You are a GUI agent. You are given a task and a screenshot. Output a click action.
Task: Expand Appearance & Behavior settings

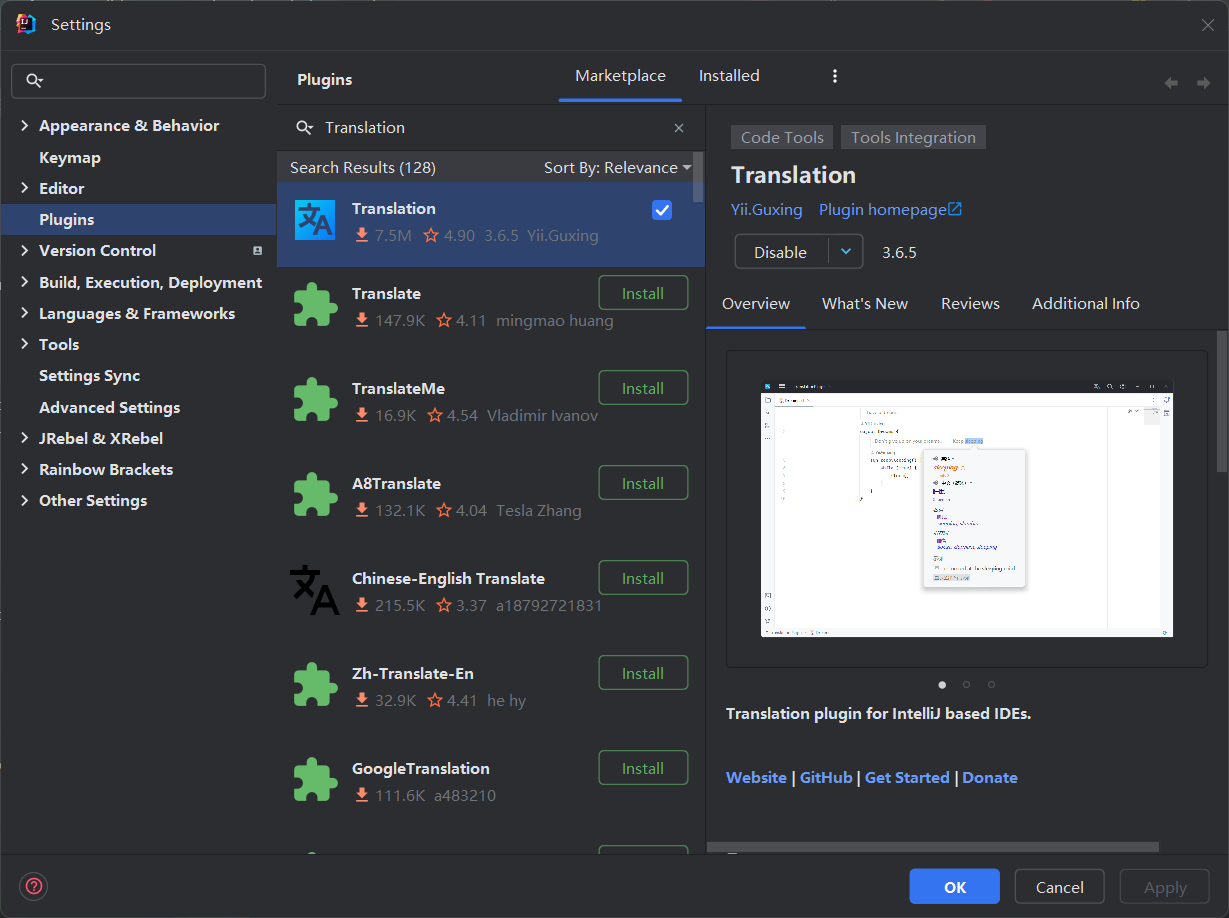click(x=25, y=126)
